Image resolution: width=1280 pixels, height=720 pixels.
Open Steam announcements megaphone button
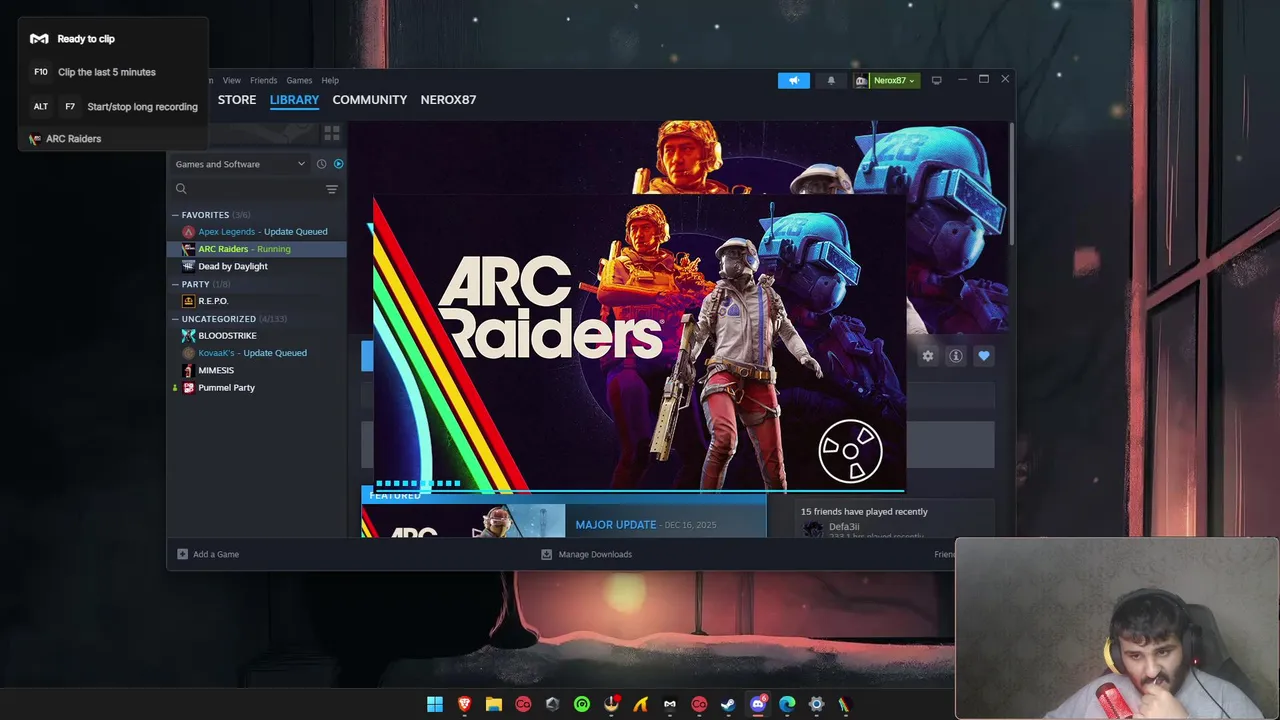pyautogui.click(x=794, y=81)
